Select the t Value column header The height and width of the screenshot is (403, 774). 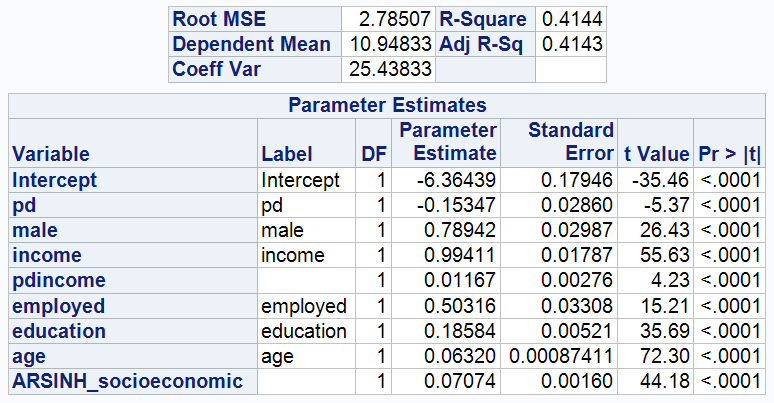tap(656, 154)
